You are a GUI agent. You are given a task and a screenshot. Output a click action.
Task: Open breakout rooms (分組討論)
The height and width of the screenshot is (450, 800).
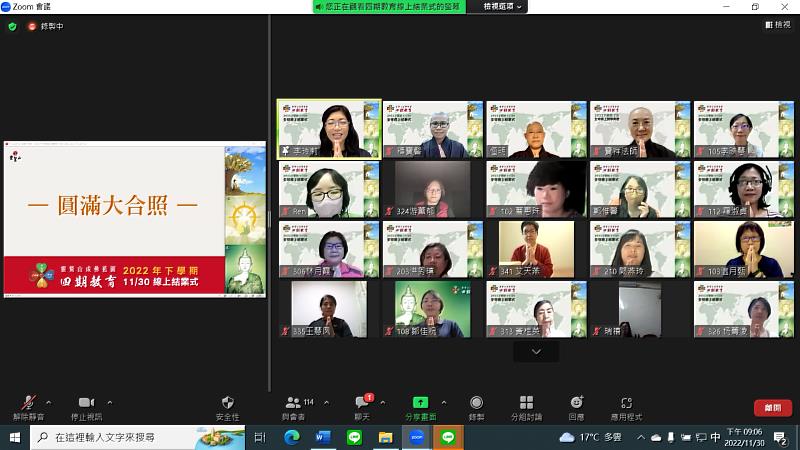[x=526, y=402]
